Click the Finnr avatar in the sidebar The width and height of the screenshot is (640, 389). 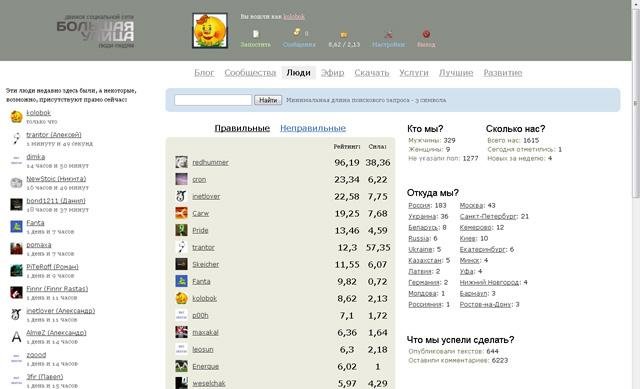[x=16, y=293]
